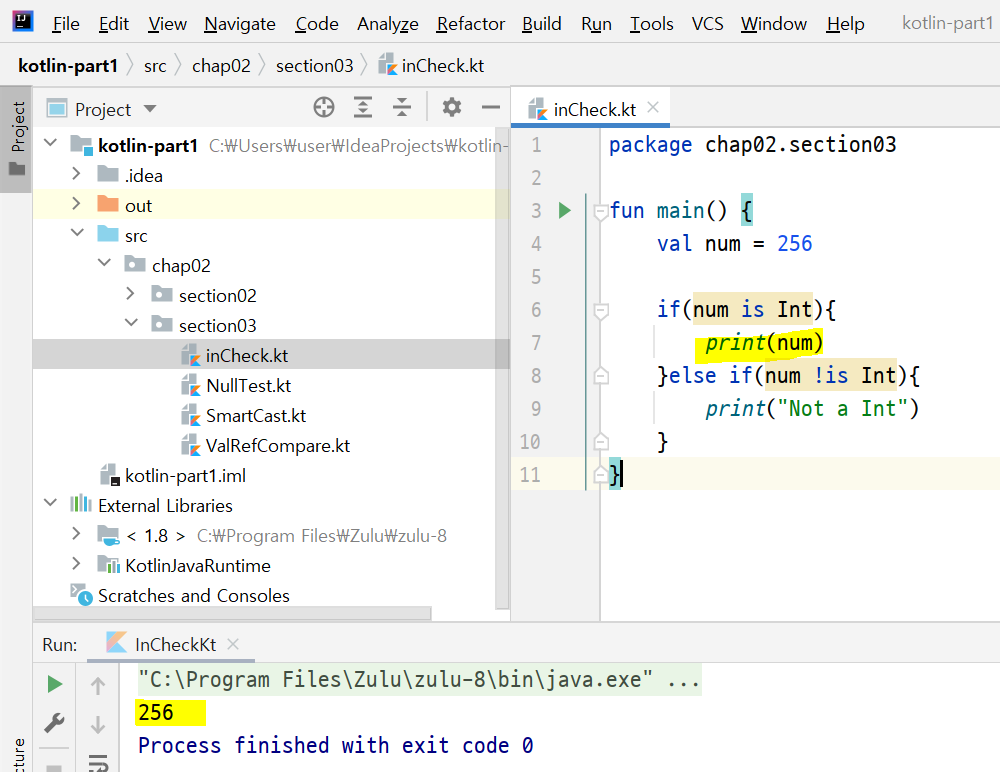The image size is (1000, 772).
Task: Click horizontal scrollbar of Project panel
Action: point(233,613)
